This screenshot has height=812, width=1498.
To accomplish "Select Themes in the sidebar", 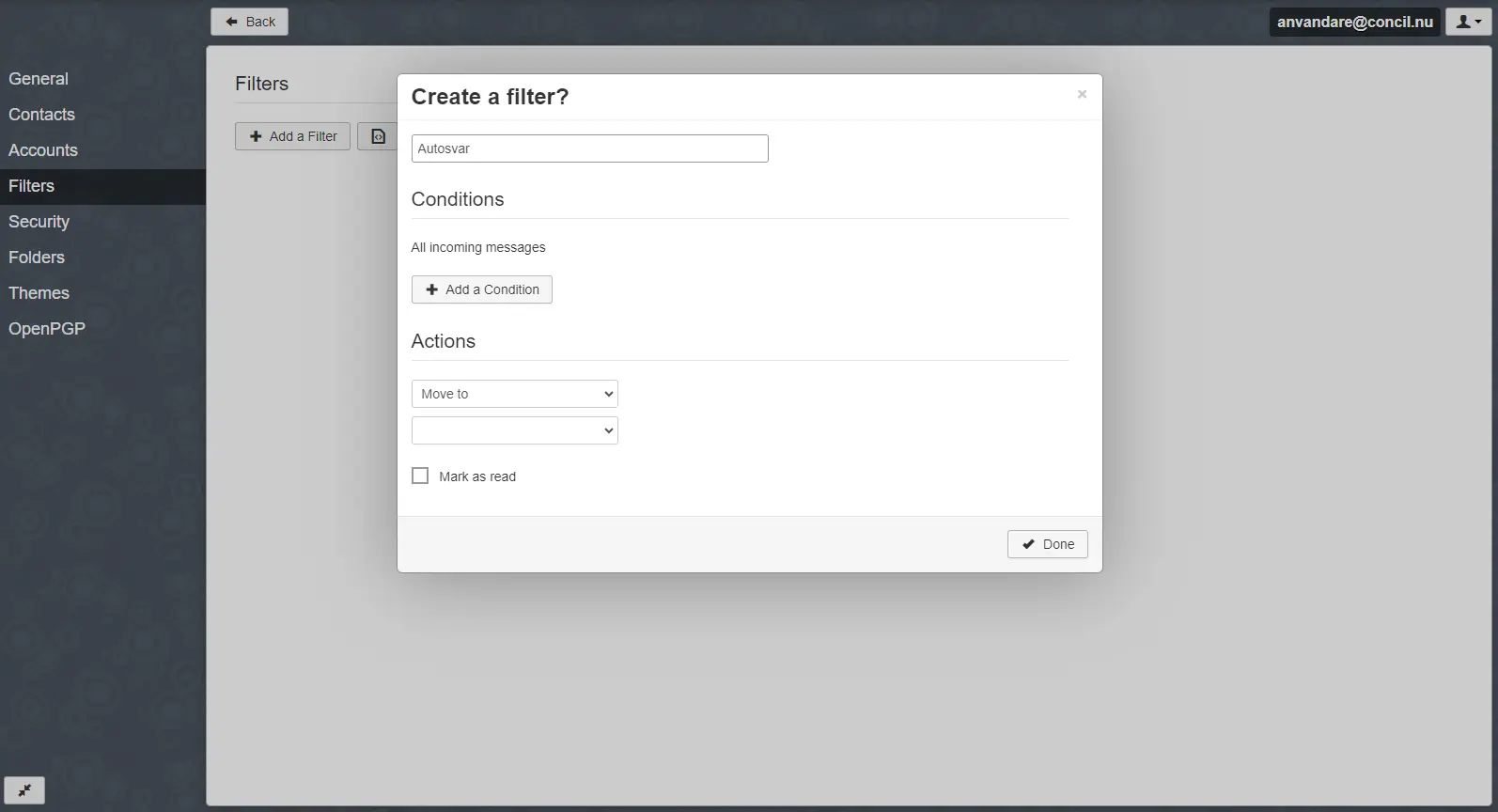I will click(39, 293).
